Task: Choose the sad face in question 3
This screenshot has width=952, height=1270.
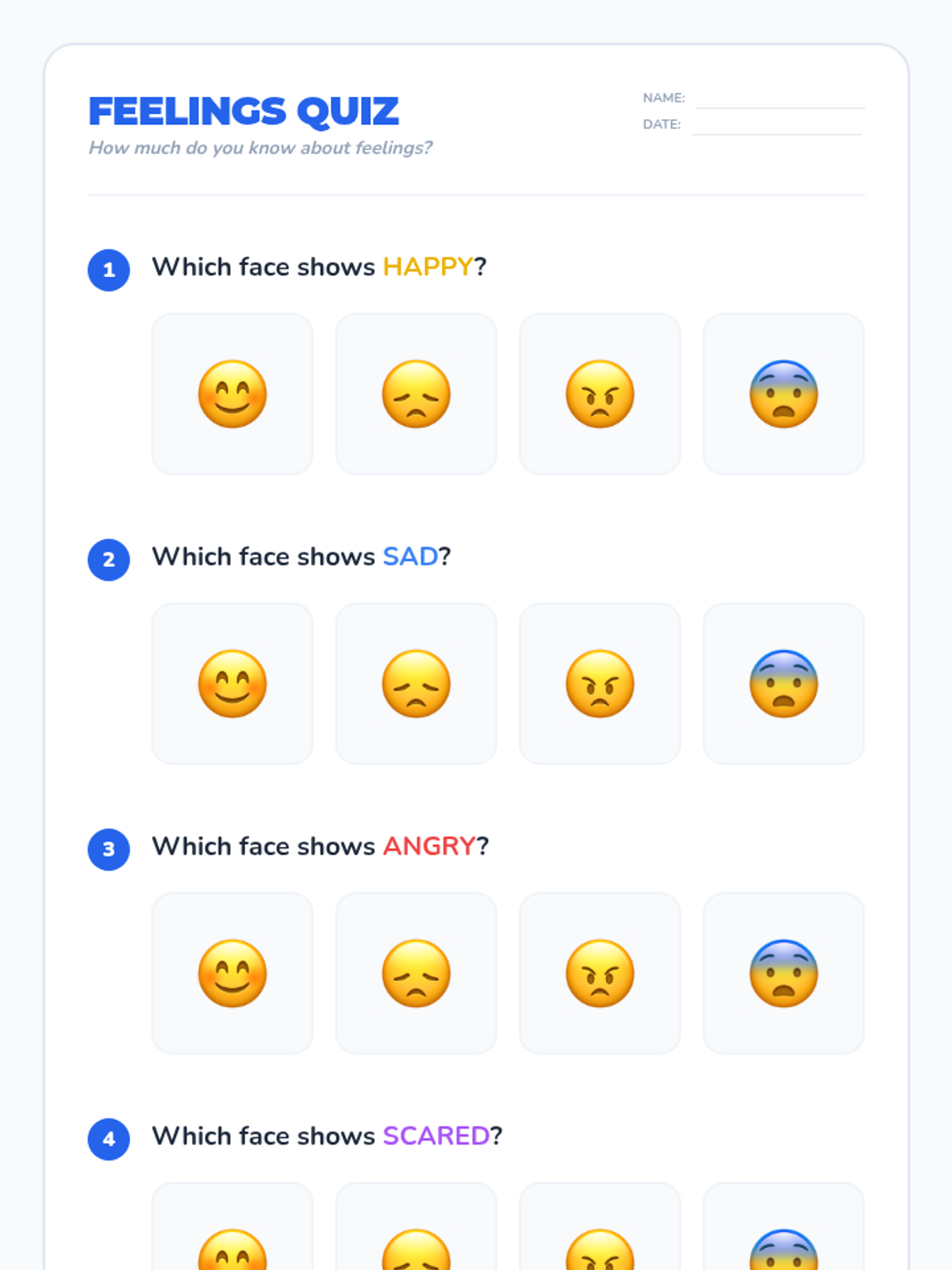Action: [416, 973]
